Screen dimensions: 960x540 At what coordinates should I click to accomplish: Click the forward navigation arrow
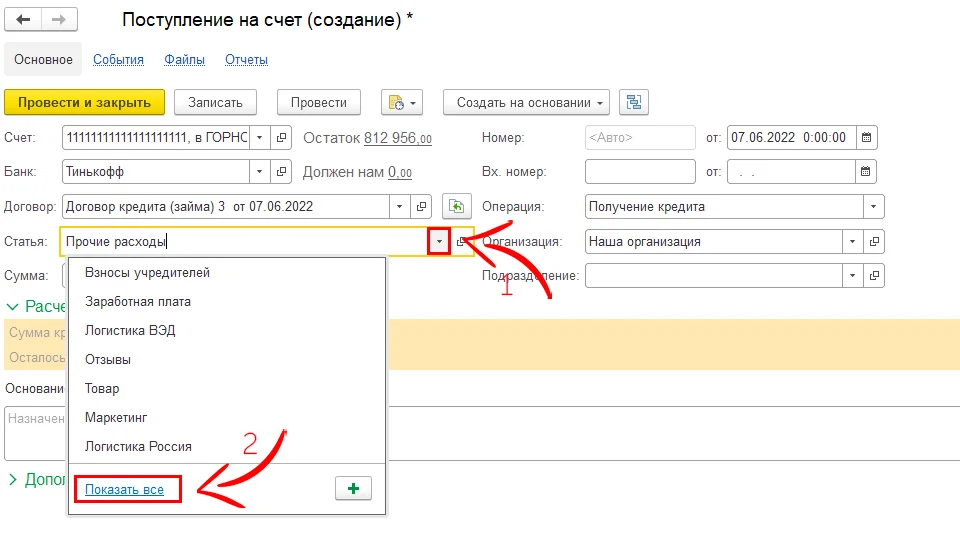[59, 20]
